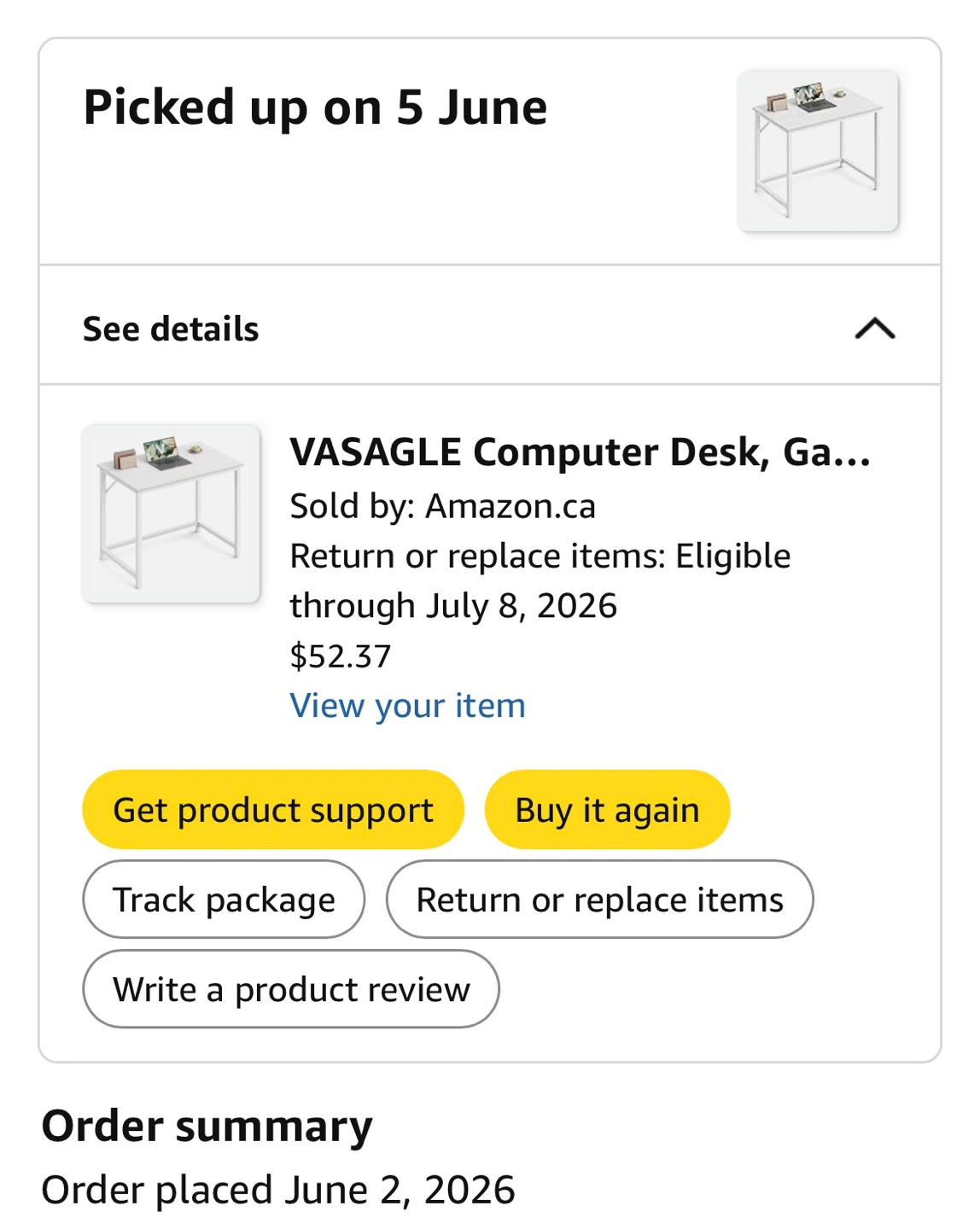
Task: Click the Picked up on 5 June heading
Action: pos(315,108)
